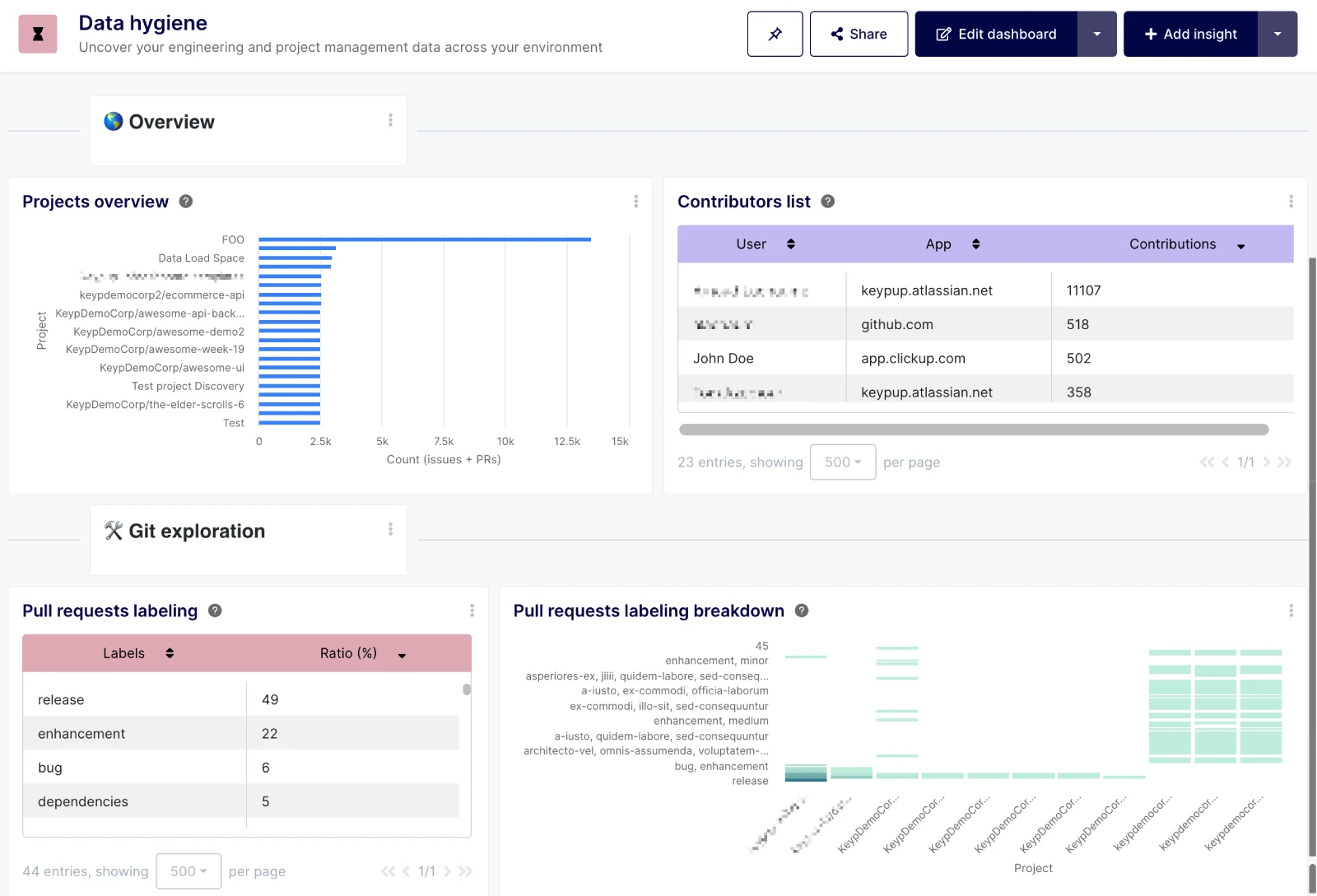Image resolution: width=1317 pixels, height=896 pixels.
Task: View Projects overview help tooltip
Action: tap(185, 201)
